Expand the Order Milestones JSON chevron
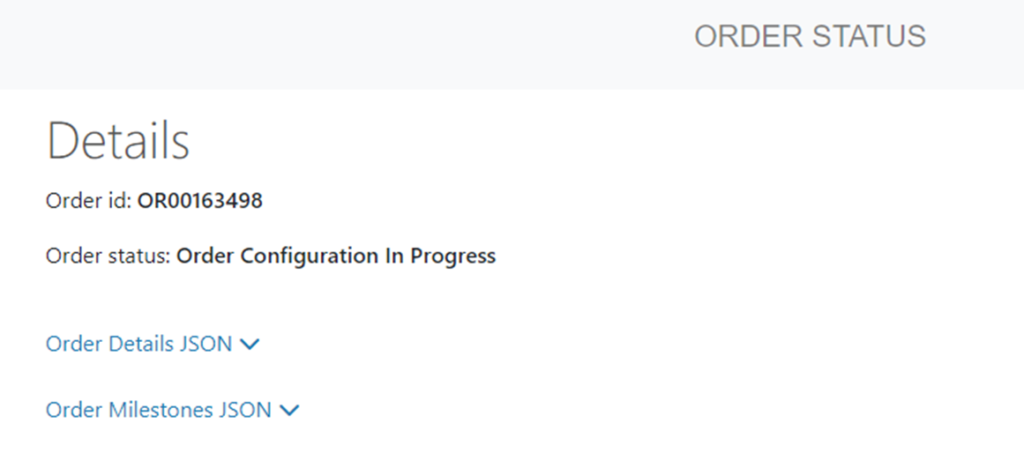This screenshot has width=1024, height=453. point(290,410)
